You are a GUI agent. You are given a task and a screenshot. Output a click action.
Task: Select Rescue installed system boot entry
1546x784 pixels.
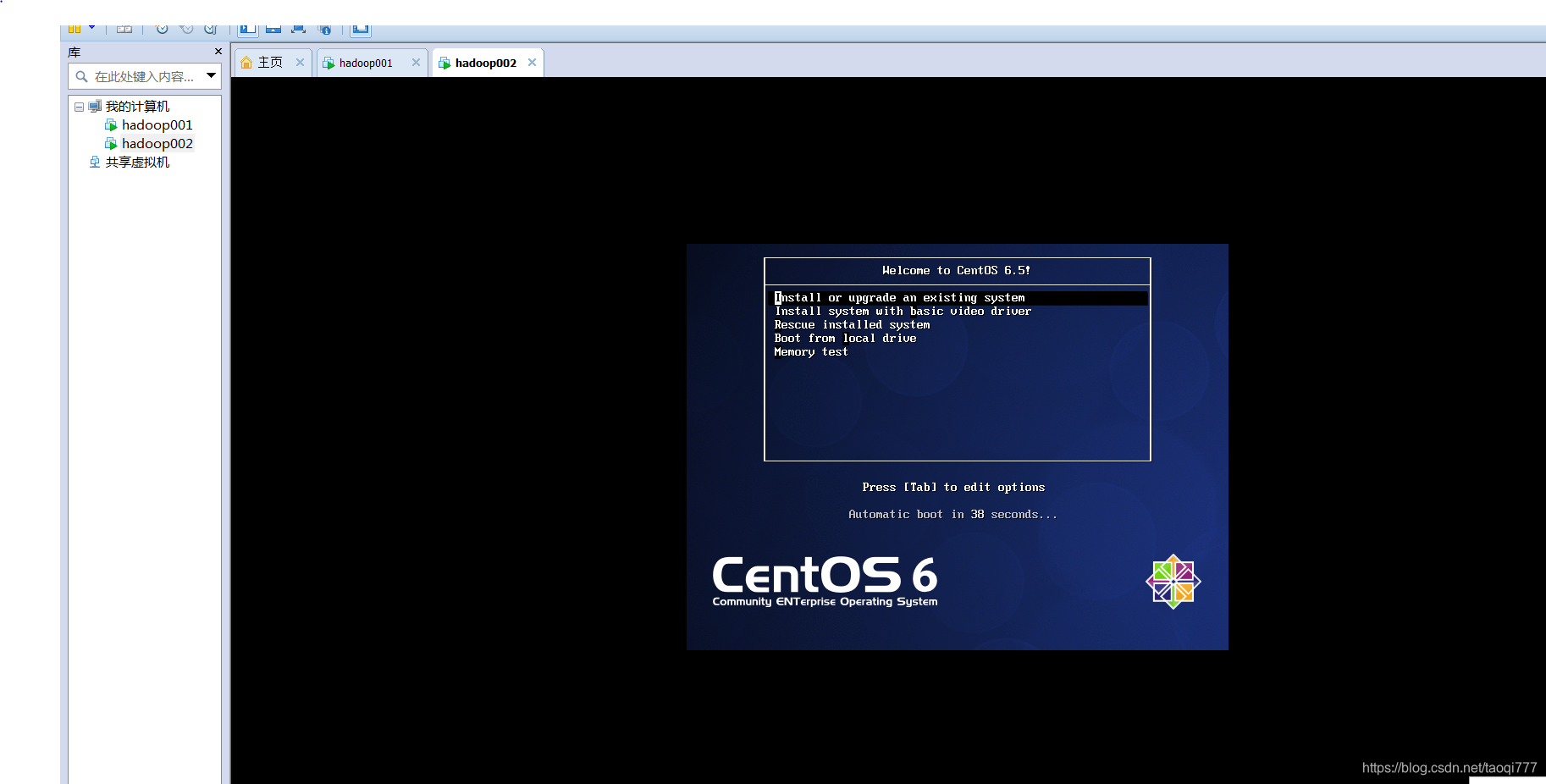pyautogui.click(x=852, y=325)
